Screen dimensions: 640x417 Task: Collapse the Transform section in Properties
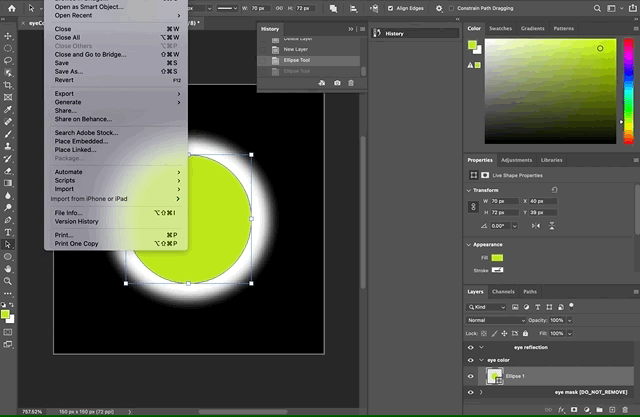[471, 189]
